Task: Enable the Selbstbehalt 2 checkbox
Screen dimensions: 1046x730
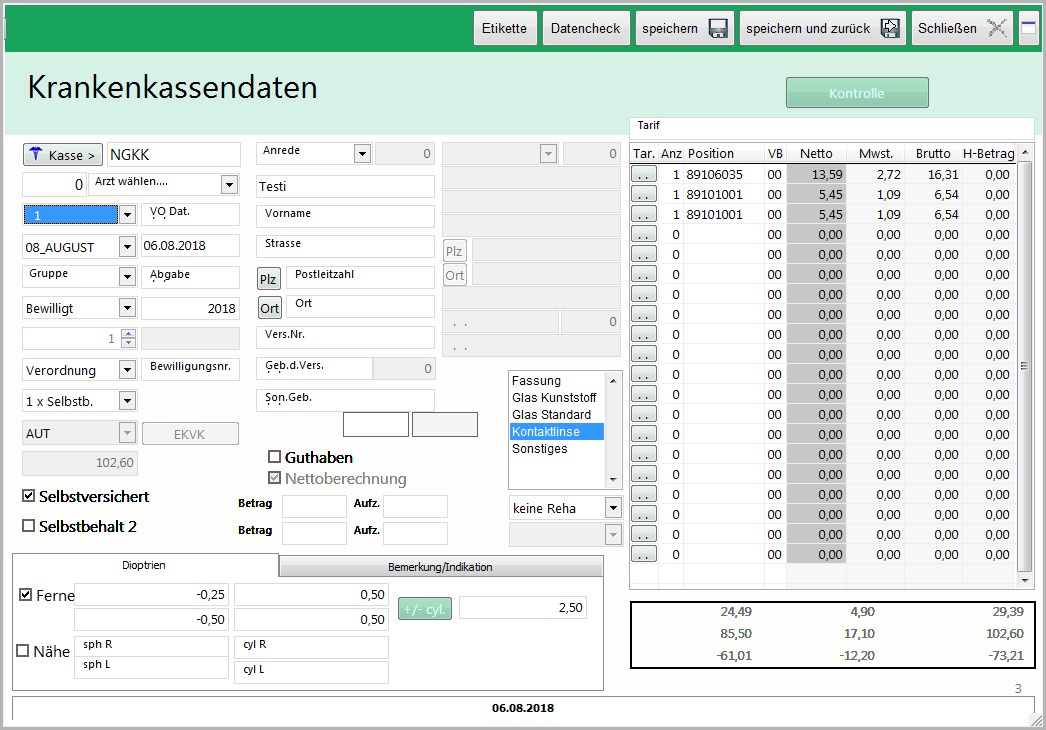Action: point(29,526)
